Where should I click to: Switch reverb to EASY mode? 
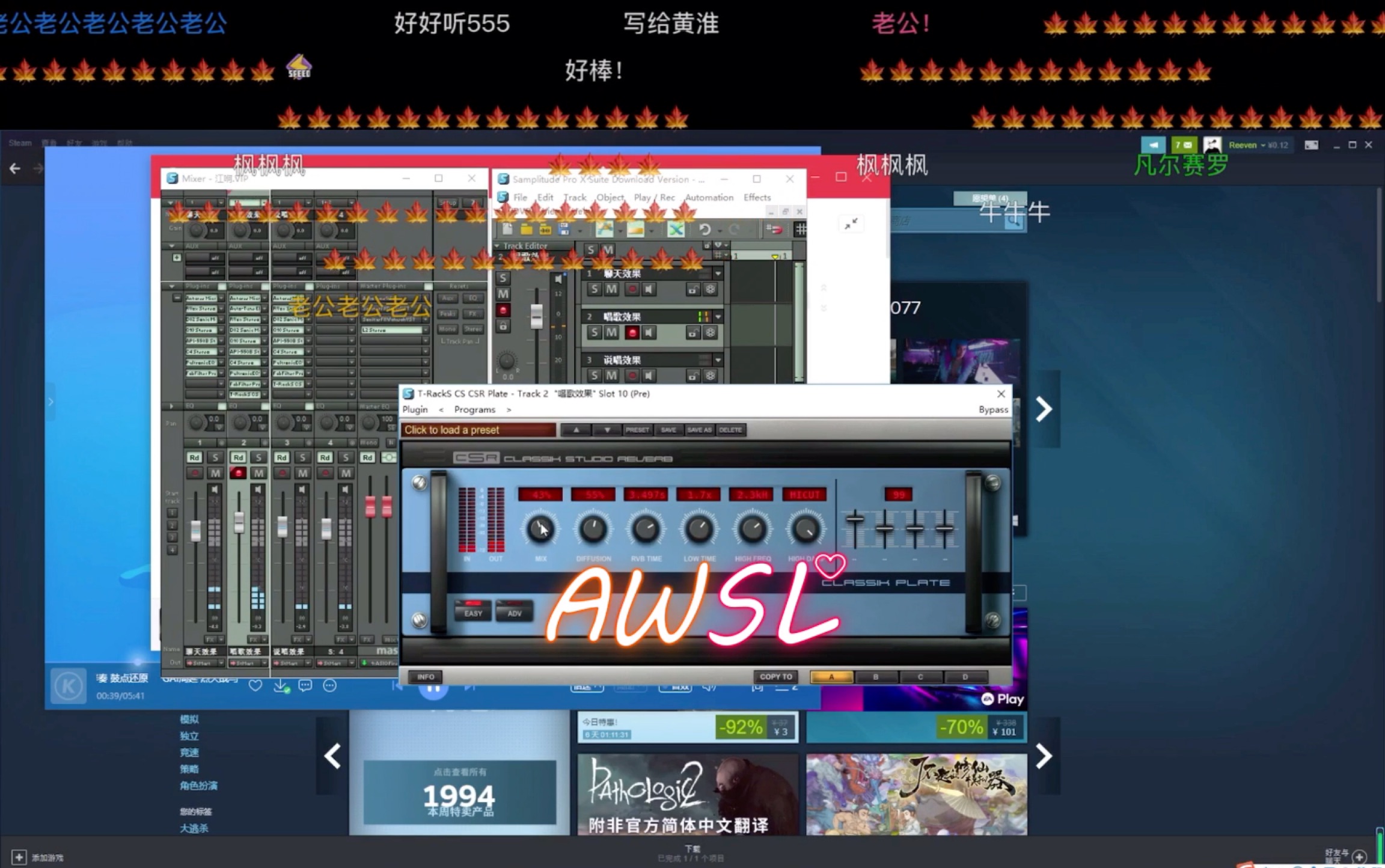473,611
